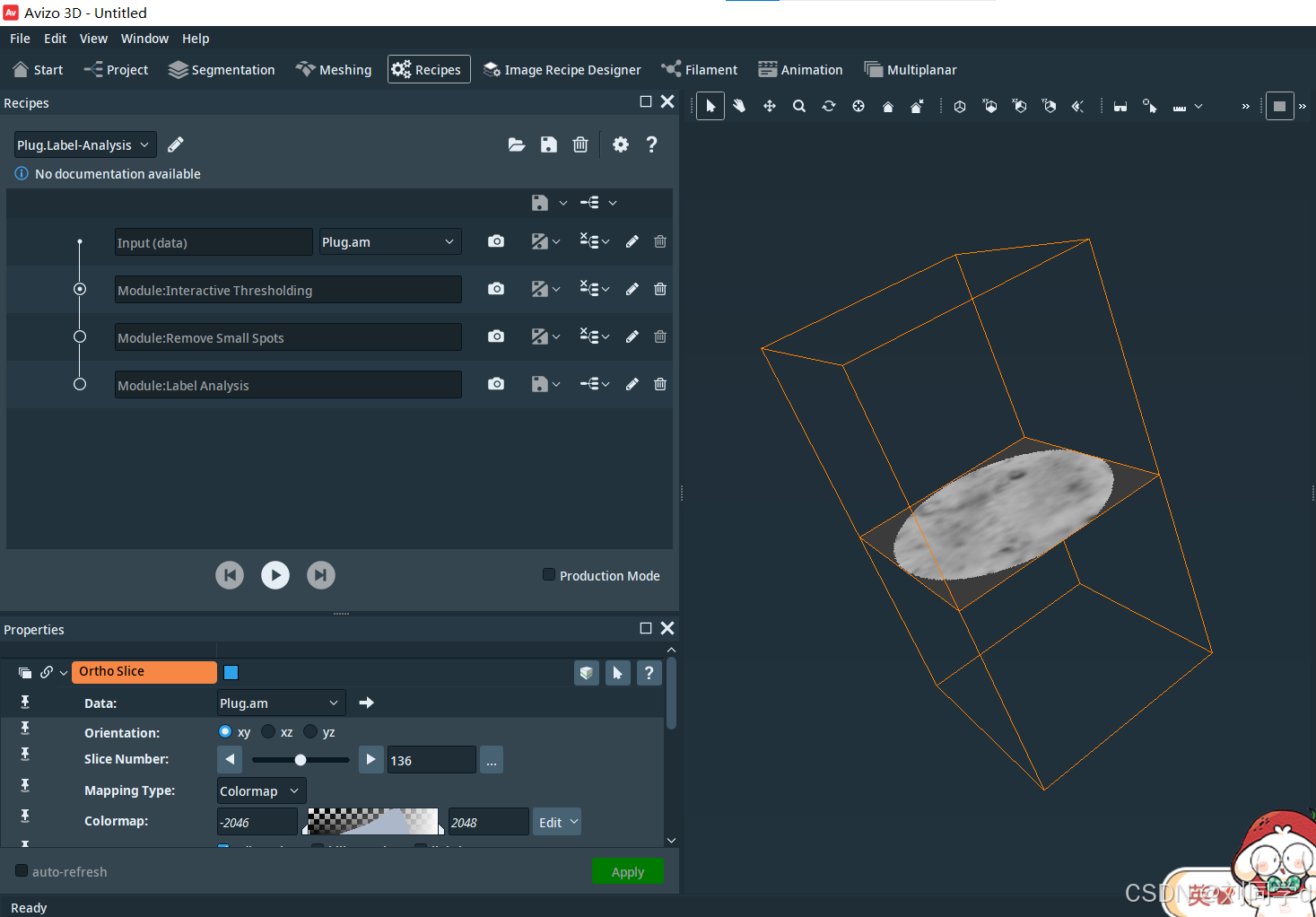Screen dimensions: 1316x917
Task: Click the colormap gradient bar
Action: pos(373,821)
